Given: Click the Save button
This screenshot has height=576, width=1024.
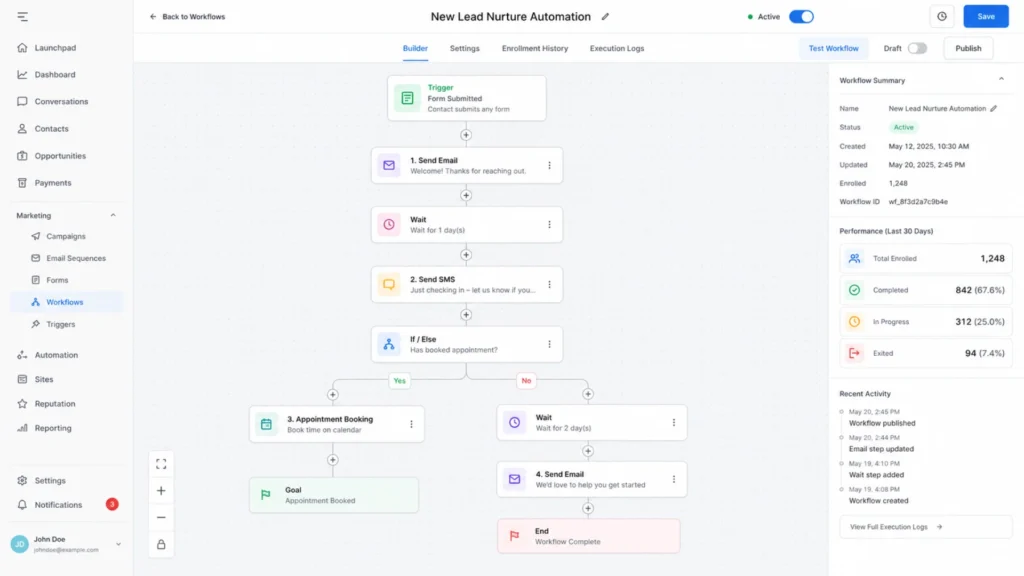Looking at the screenshot, I should click(986, 16).
